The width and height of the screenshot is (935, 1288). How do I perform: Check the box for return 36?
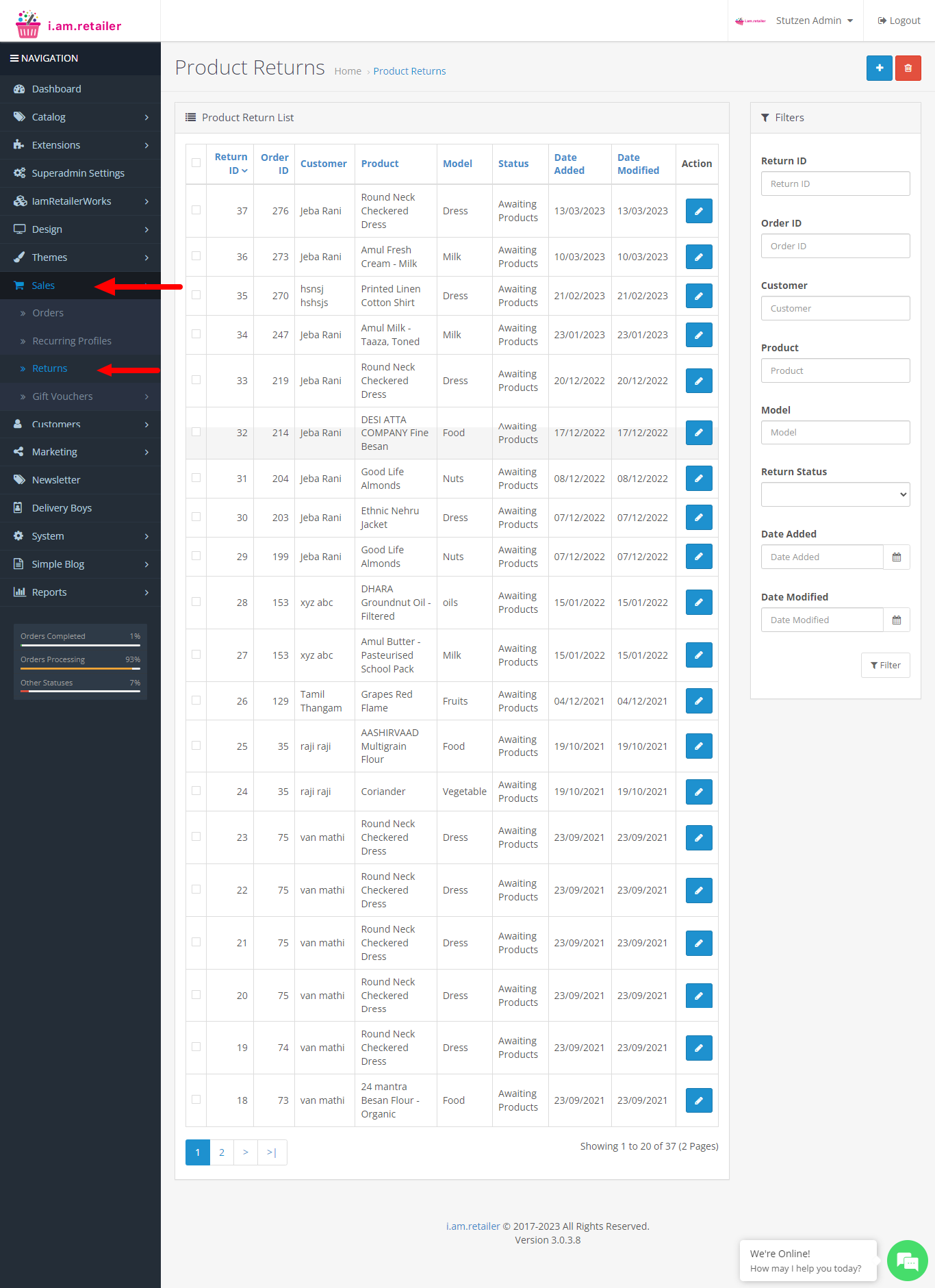click(196, 256)
